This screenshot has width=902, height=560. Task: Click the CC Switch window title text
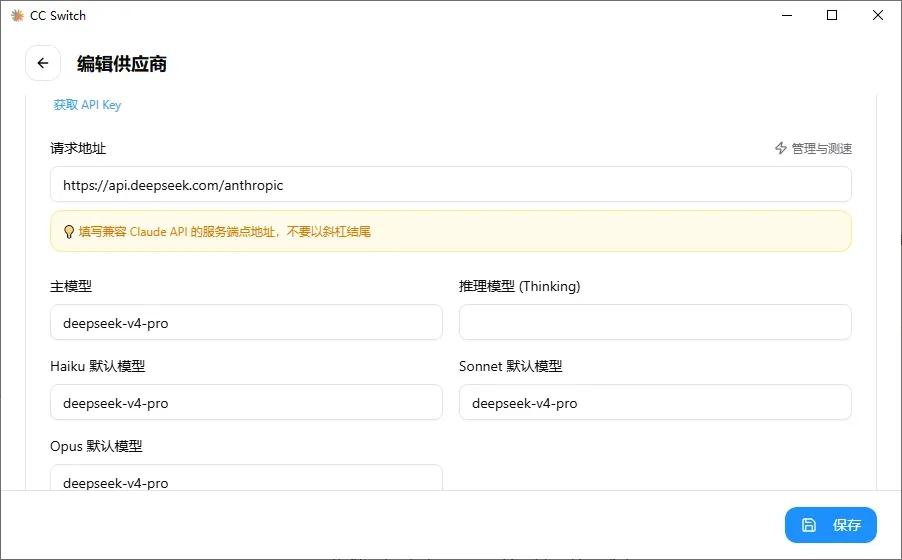[x=58, y=16]
